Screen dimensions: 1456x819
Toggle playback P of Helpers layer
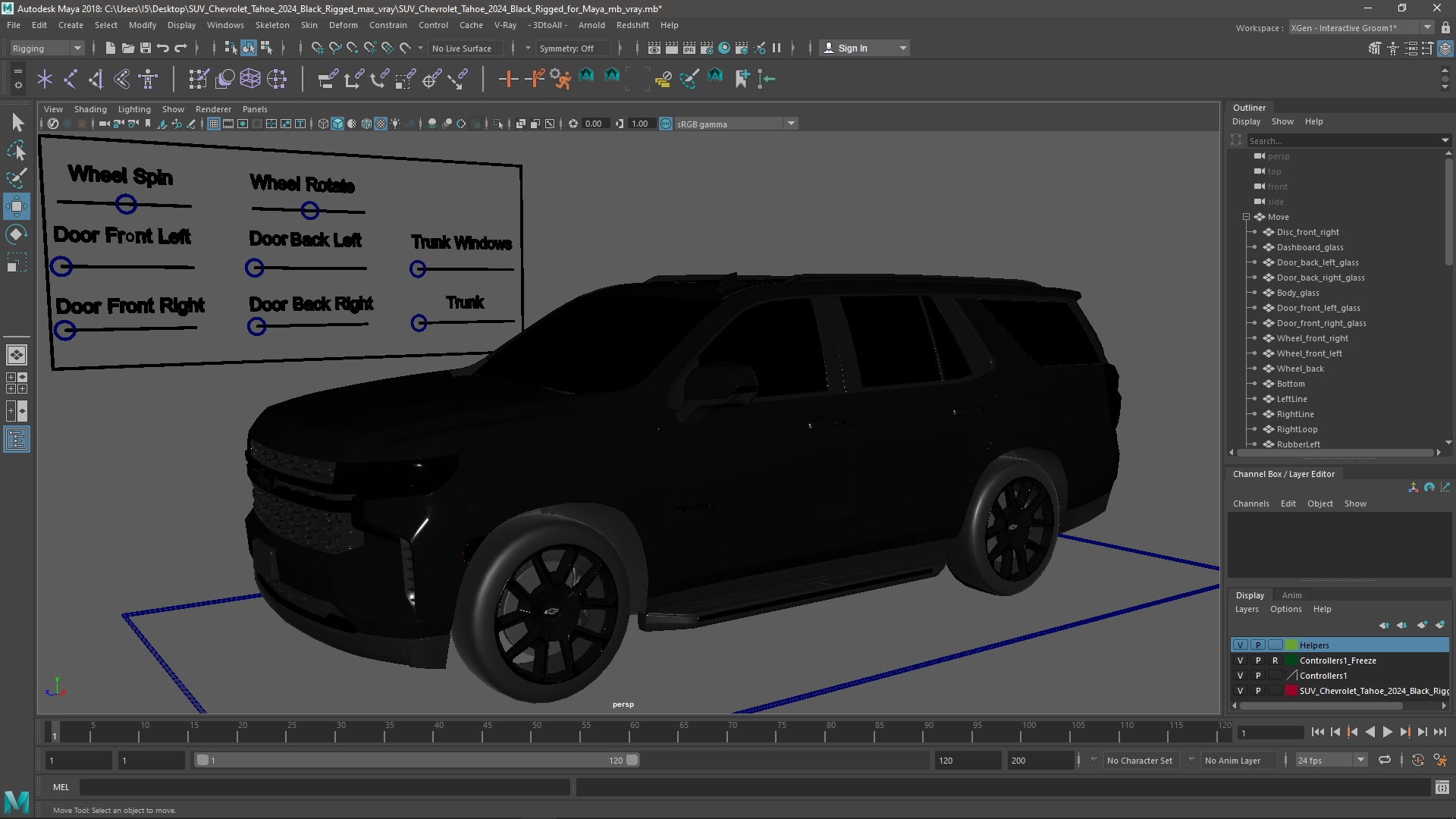1258,645
